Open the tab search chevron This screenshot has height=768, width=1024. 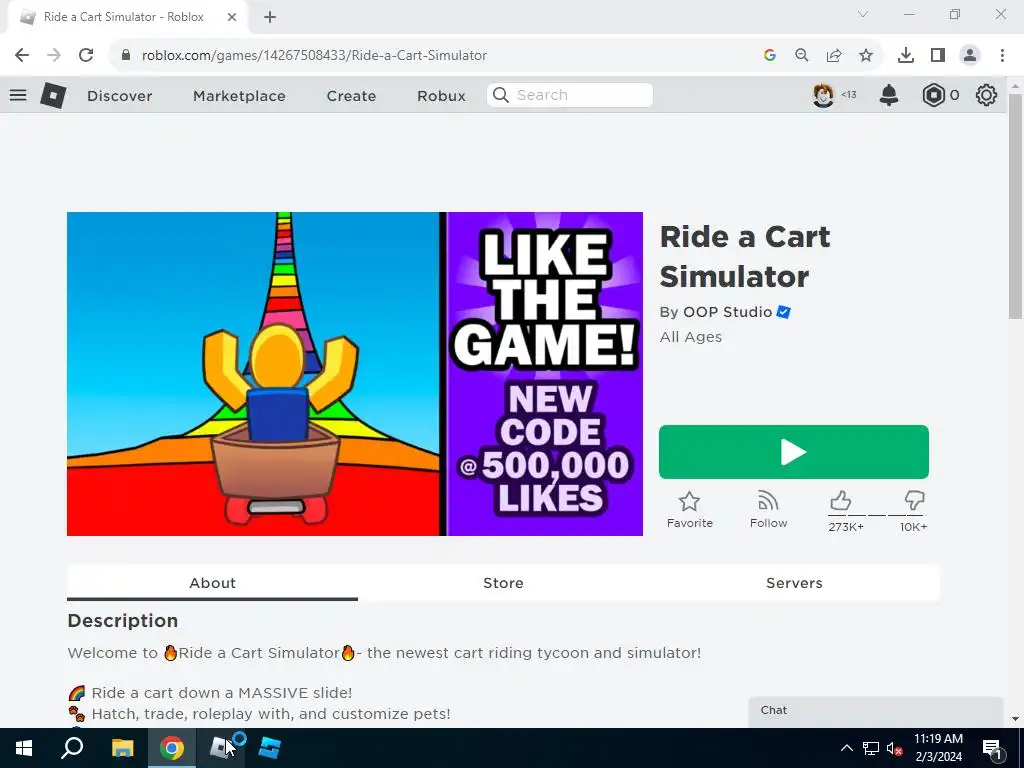point(863,14)
